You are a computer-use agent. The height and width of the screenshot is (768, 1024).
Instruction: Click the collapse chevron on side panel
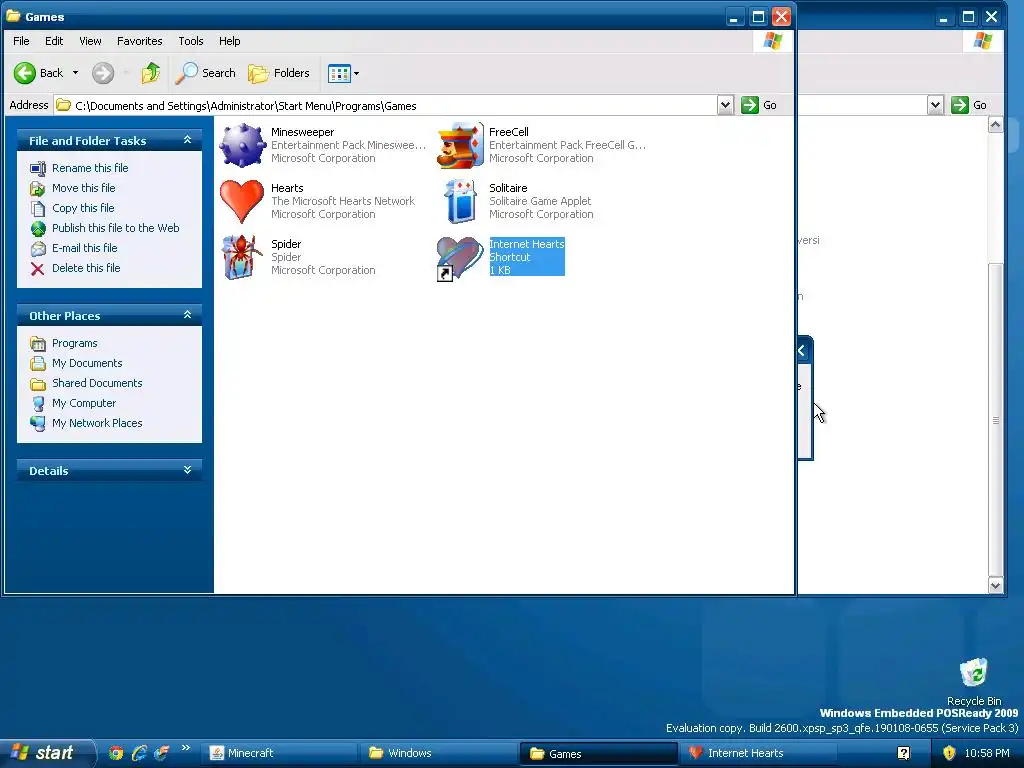click(802, 351)
